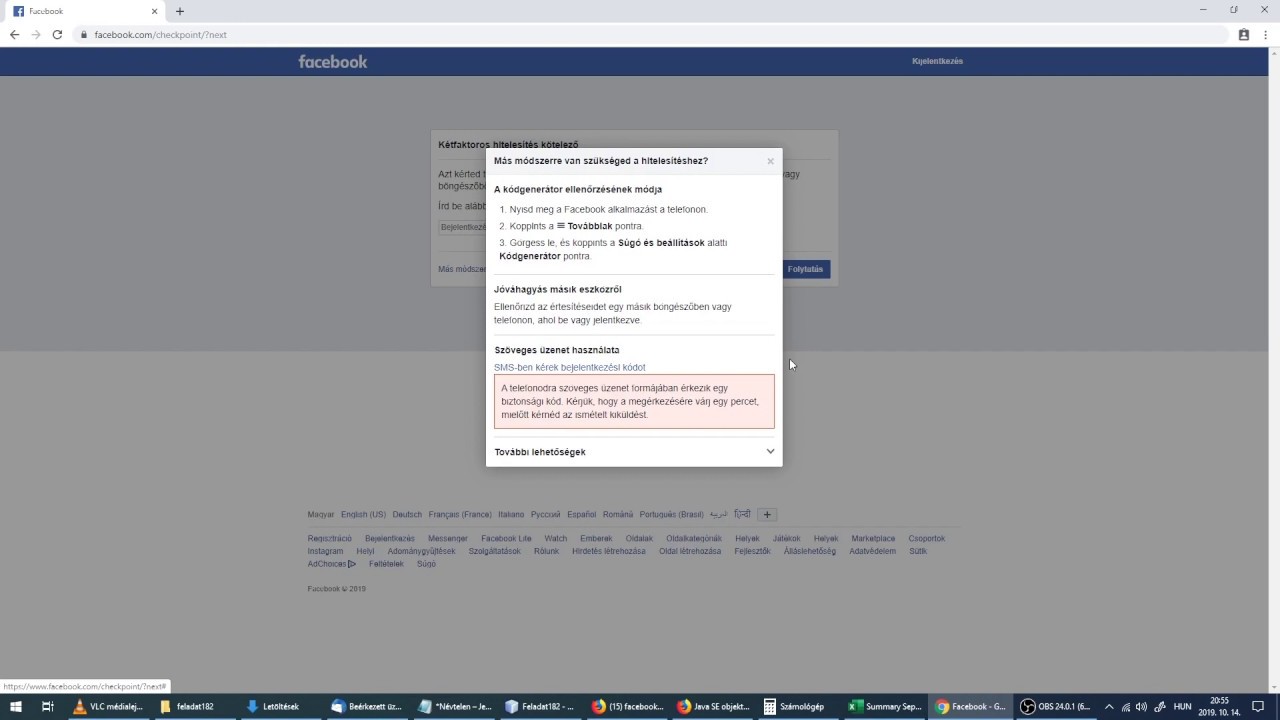Image resolution: width=1280 pixels, height=720 pixels.
Task: Open Névtelen Notepad taskbar item
Action: (453, 706)
